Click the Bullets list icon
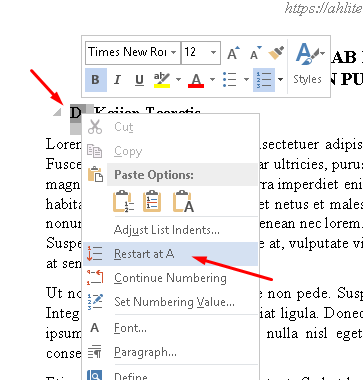 [230, 80]
